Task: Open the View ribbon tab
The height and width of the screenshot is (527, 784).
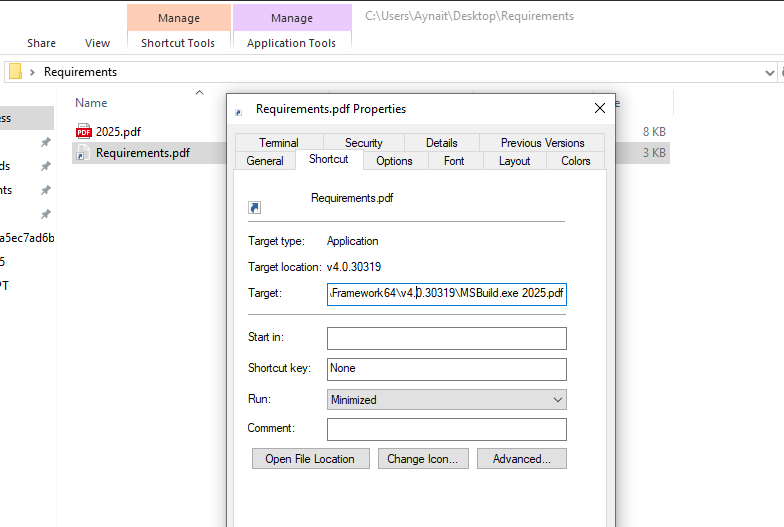Action: point(98,43)
